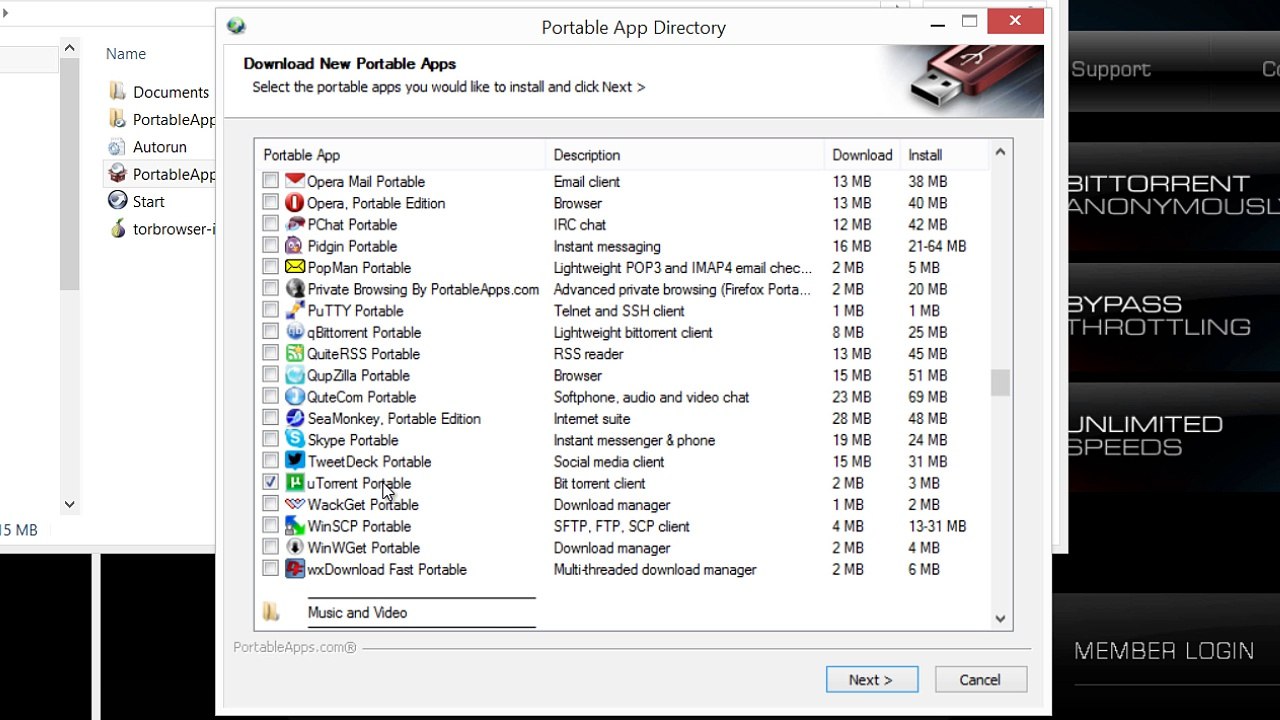
Task: Click the TweetDeck Portable bird icon
Action: pos(294,461)
